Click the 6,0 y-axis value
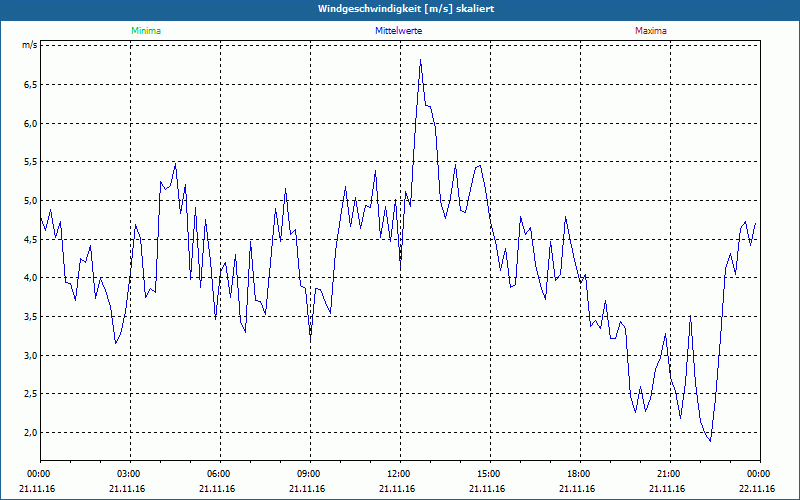 30,123
